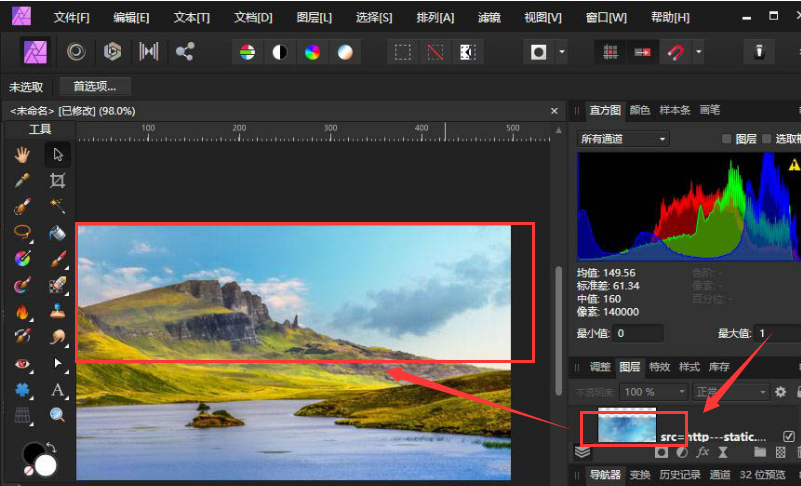Choose the Burn flame tool
801x486 pixels.
coord(22,311)
